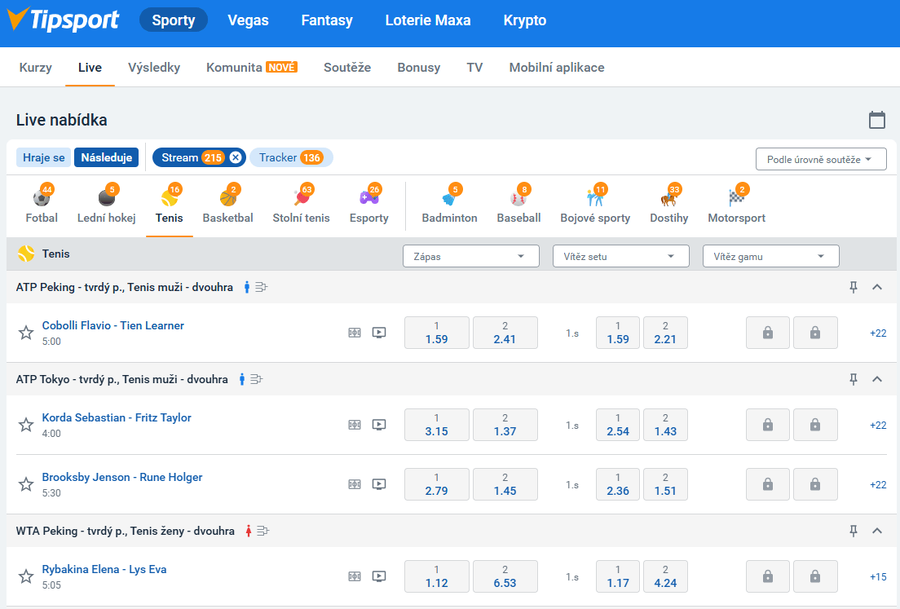900x609 pixels.
Task: Open the Bonusy tab
Action: coord(418,67)
